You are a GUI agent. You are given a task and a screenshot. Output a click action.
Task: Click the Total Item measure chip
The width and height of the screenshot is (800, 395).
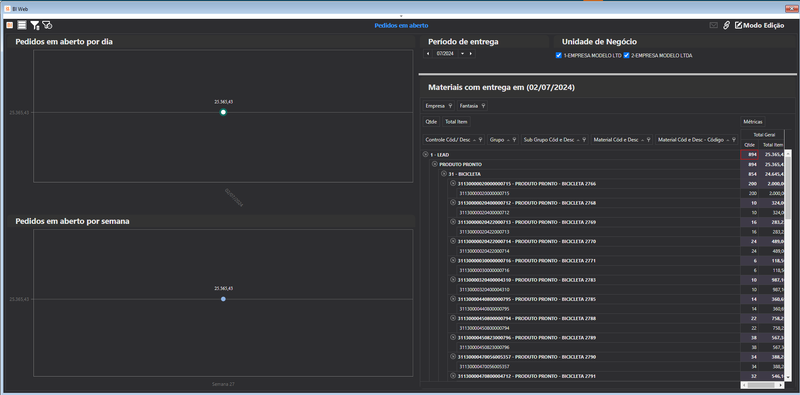click(x=456, y=122)
